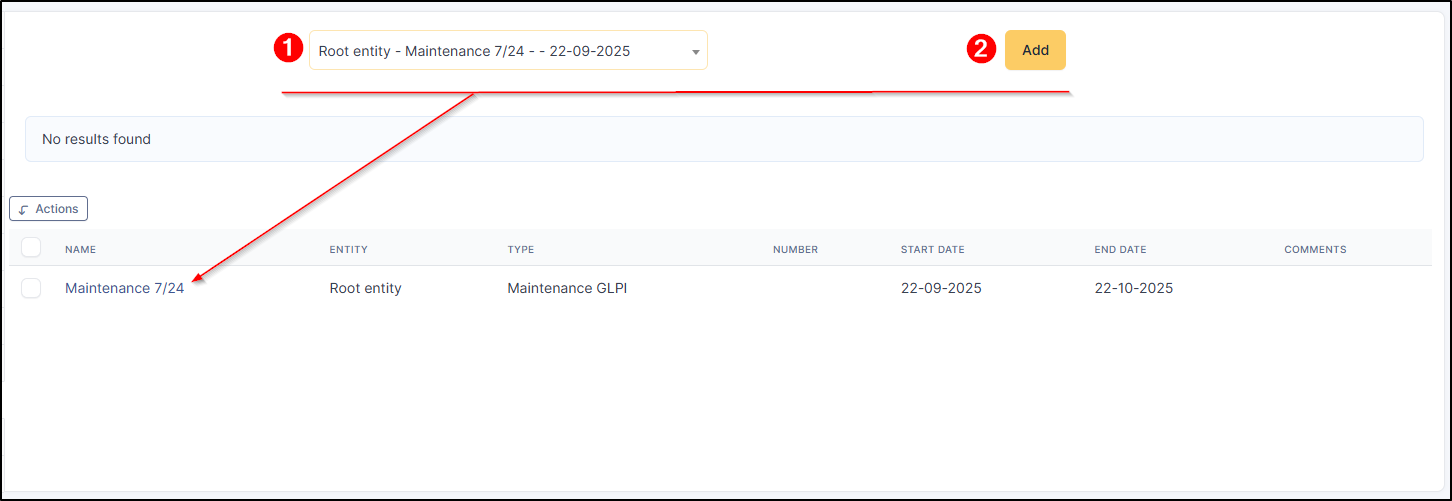This screenshot has height=501, width=1452.
Task: Check the Maintenance 7/24 row checkbox
Action: click(31, 288)
